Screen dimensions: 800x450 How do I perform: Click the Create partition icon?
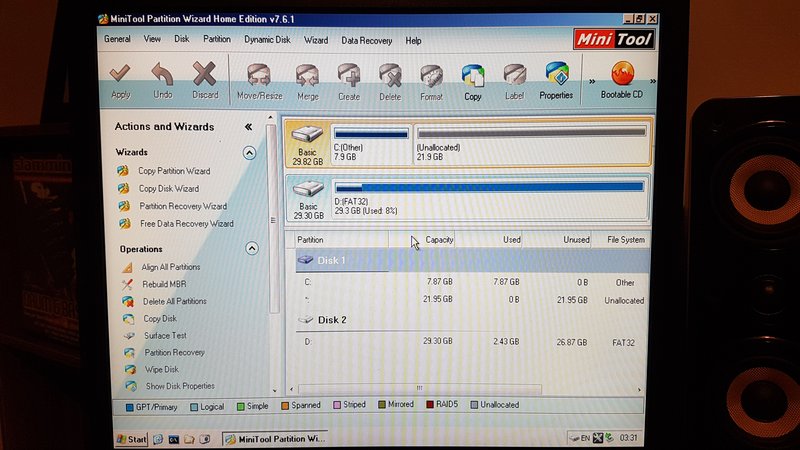tap(349, 76)
